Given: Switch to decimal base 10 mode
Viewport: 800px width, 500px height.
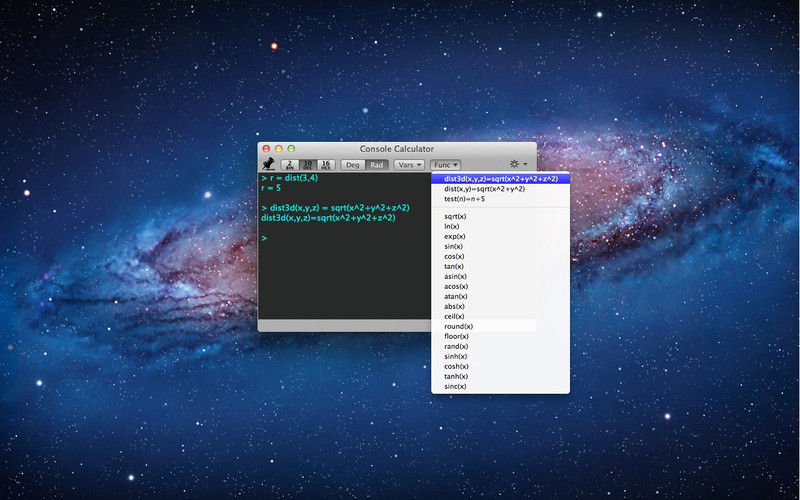Looking at the screenshot, I should click(x=308, y=165).
